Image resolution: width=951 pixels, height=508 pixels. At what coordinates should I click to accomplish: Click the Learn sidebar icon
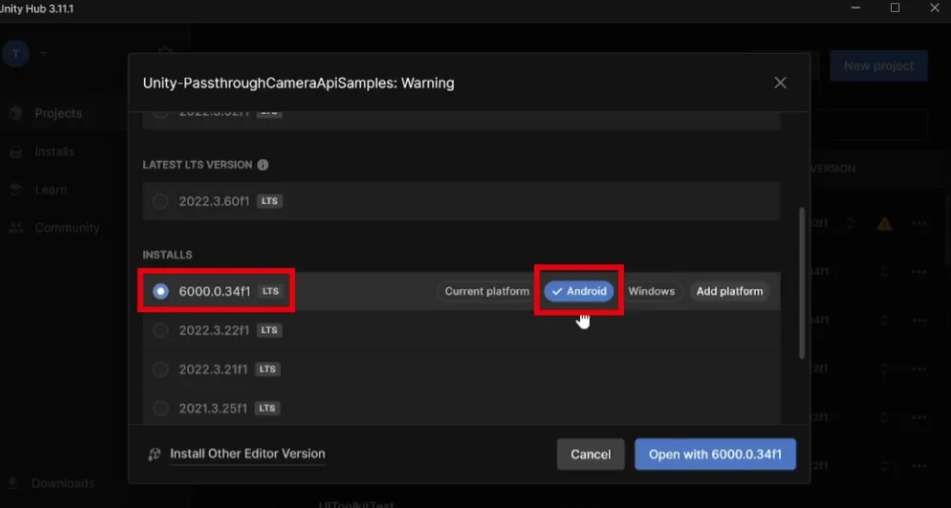click(x=16, y=190)
